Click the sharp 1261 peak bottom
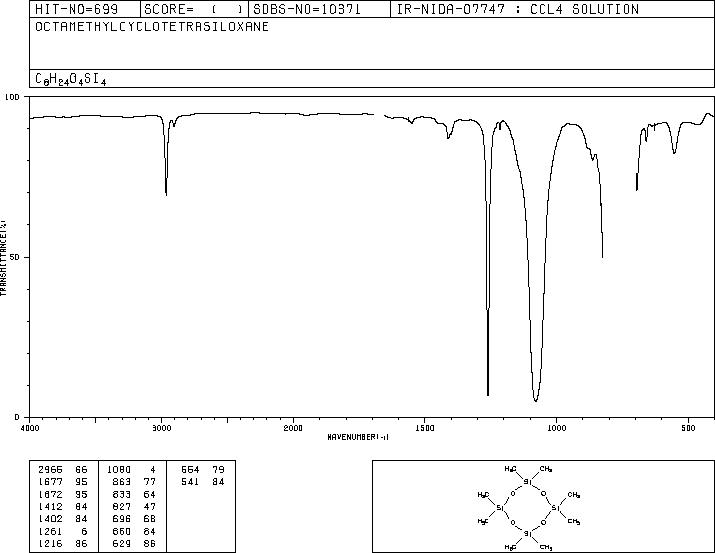The width and height of the screenshot is (715, 553). 488,394
